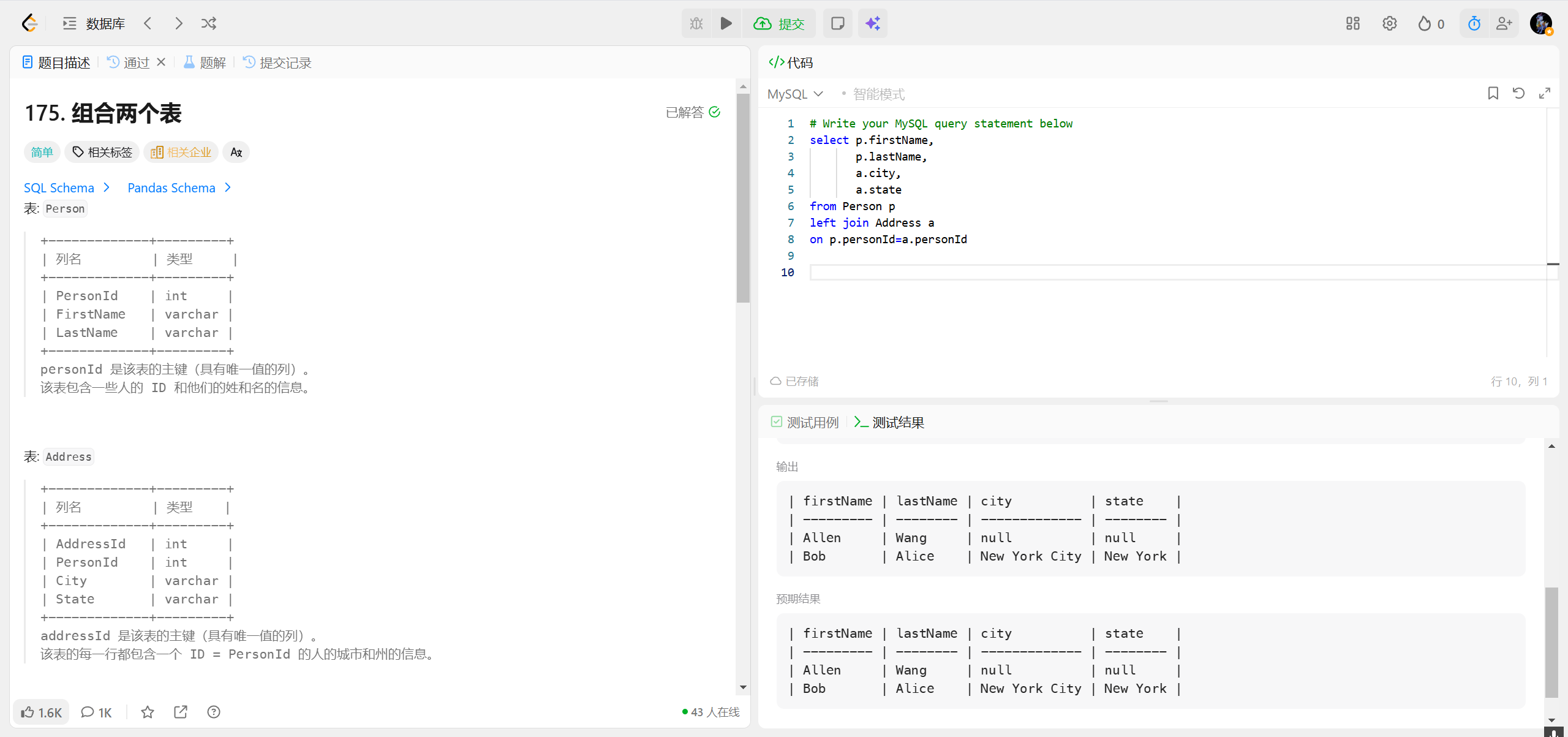Screen dimensions: 1568x737
Task: Open the notes sticky icon
Action: coord(837,24)
